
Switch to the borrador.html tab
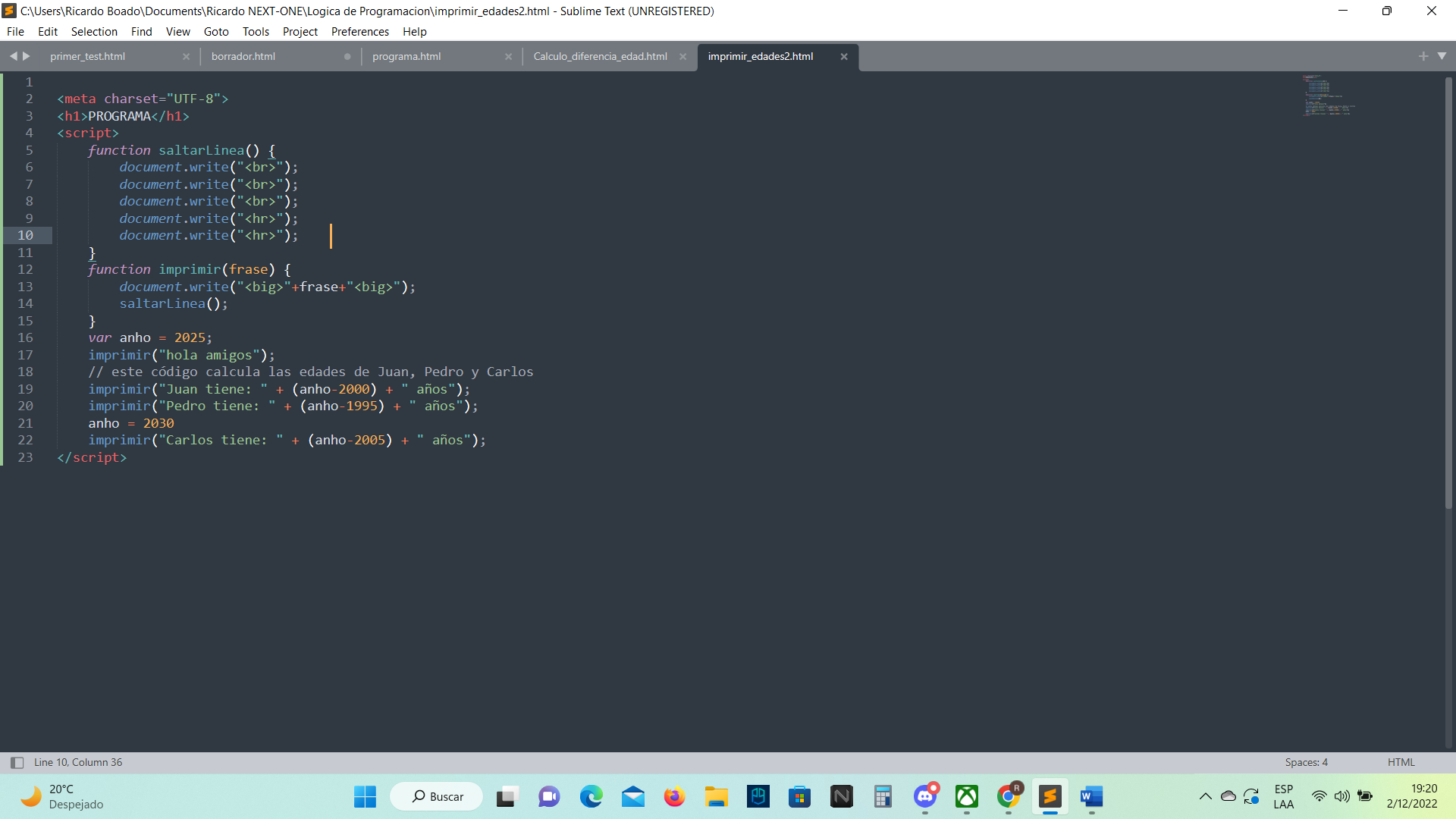click(x=243, y=56)
